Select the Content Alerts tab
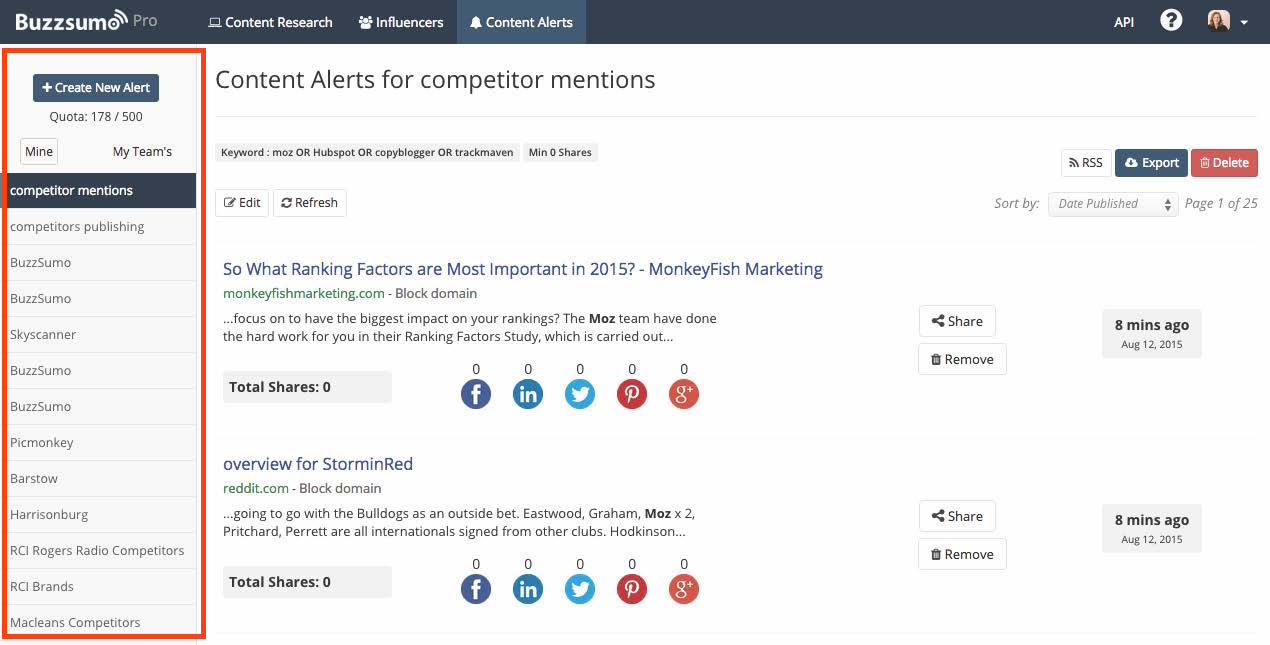Viewport: 1270px width, 645px height. [521, 22]
